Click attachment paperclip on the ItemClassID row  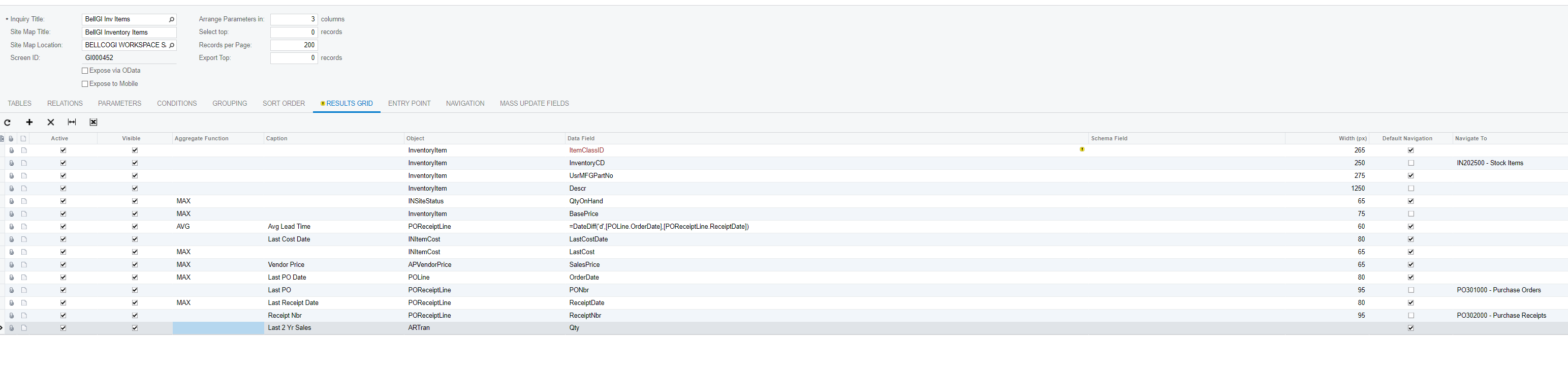pyautogui.click(x=12, y=150)
